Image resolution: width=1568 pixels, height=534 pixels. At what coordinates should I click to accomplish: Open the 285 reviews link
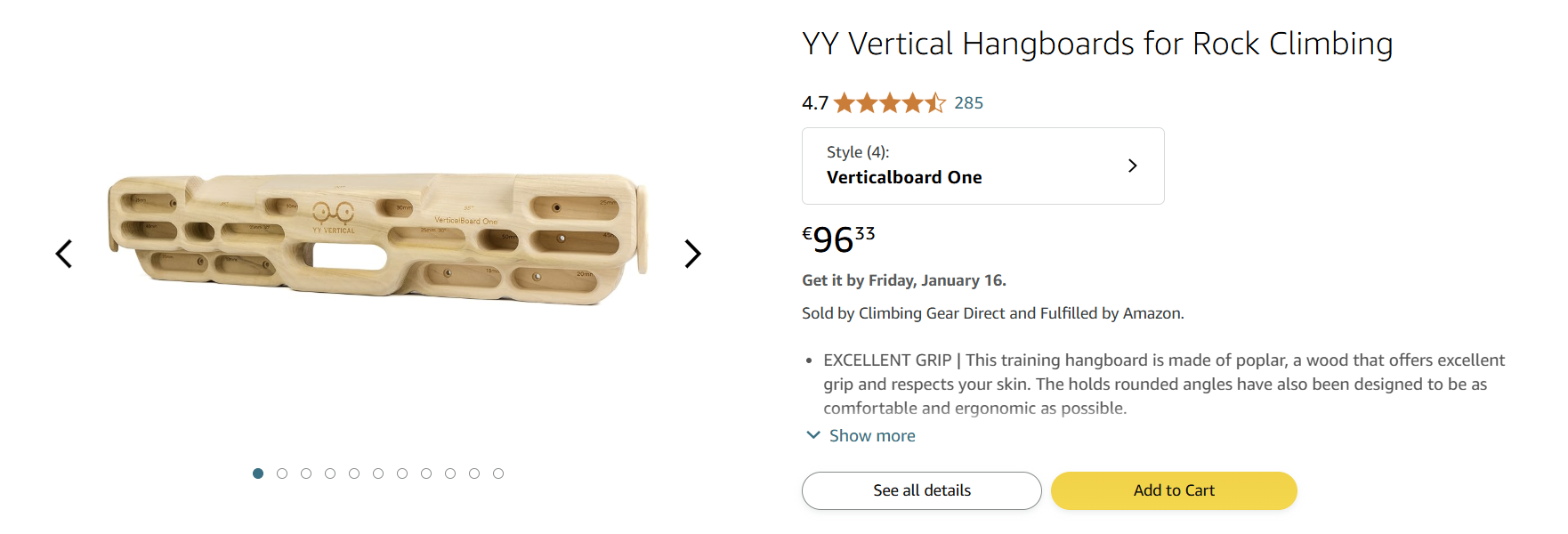968,103
